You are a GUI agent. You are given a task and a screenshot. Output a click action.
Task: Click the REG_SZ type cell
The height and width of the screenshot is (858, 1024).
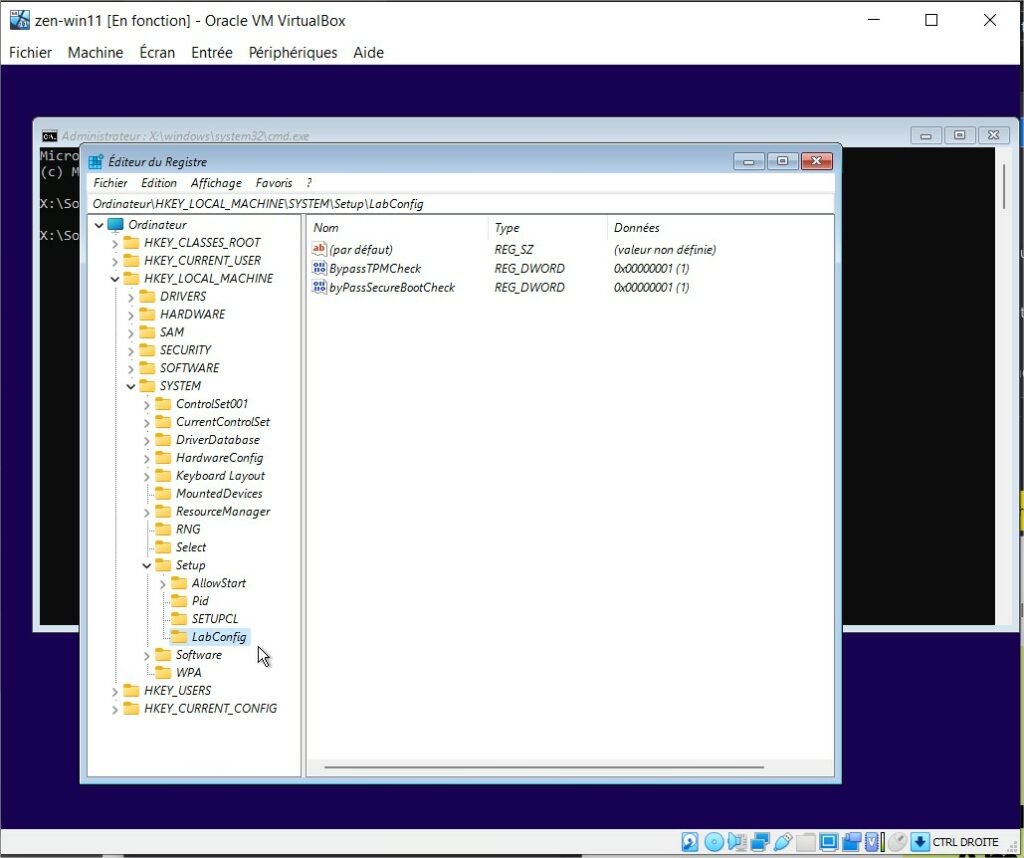(x=514, y=249)
